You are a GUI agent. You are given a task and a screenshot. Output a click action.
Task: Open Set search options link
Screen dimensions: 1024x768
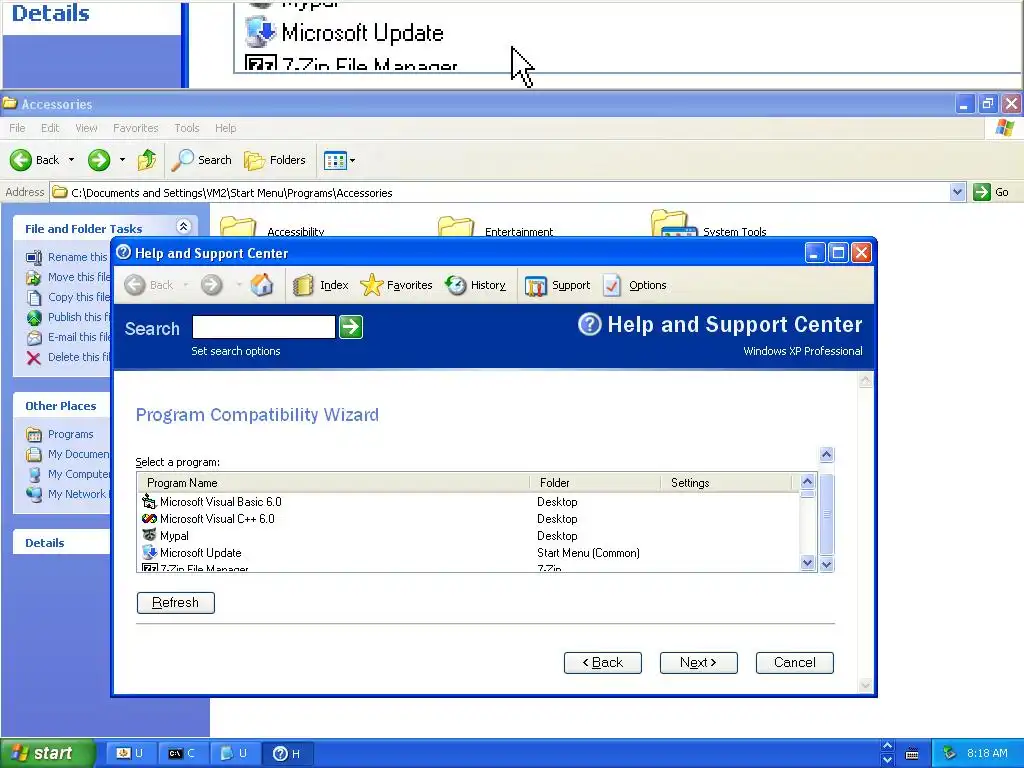click(236, 351)
